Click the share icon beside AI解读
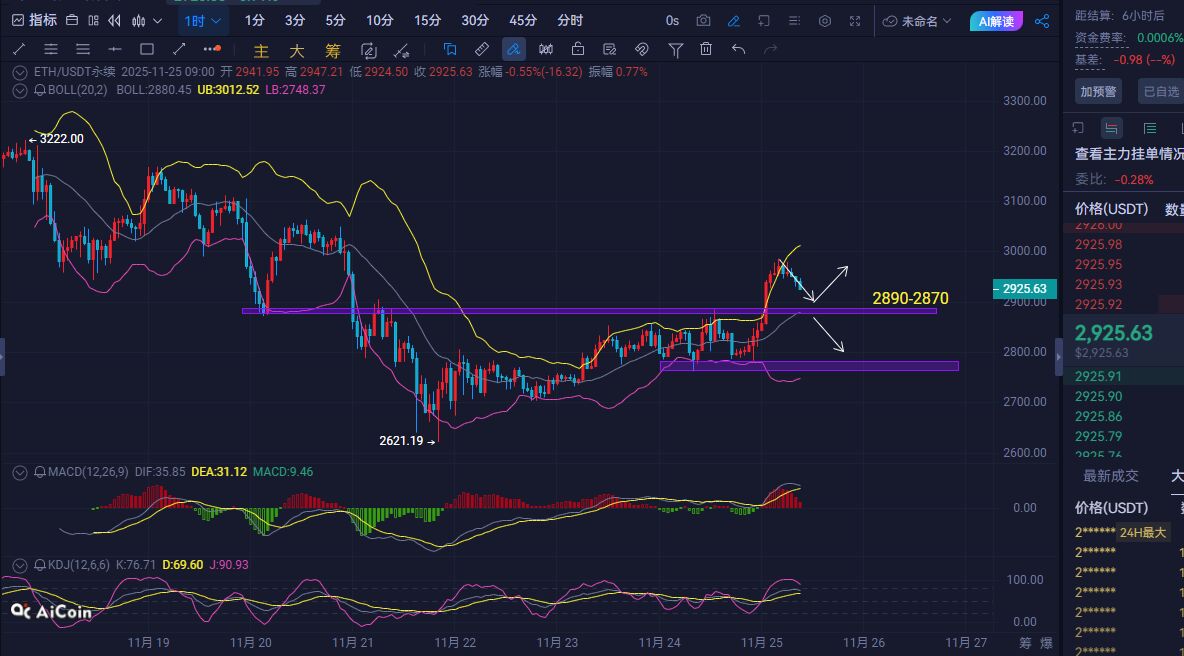The height and width of the screenshot is (656, 1184). click(x=1042, y=21)
